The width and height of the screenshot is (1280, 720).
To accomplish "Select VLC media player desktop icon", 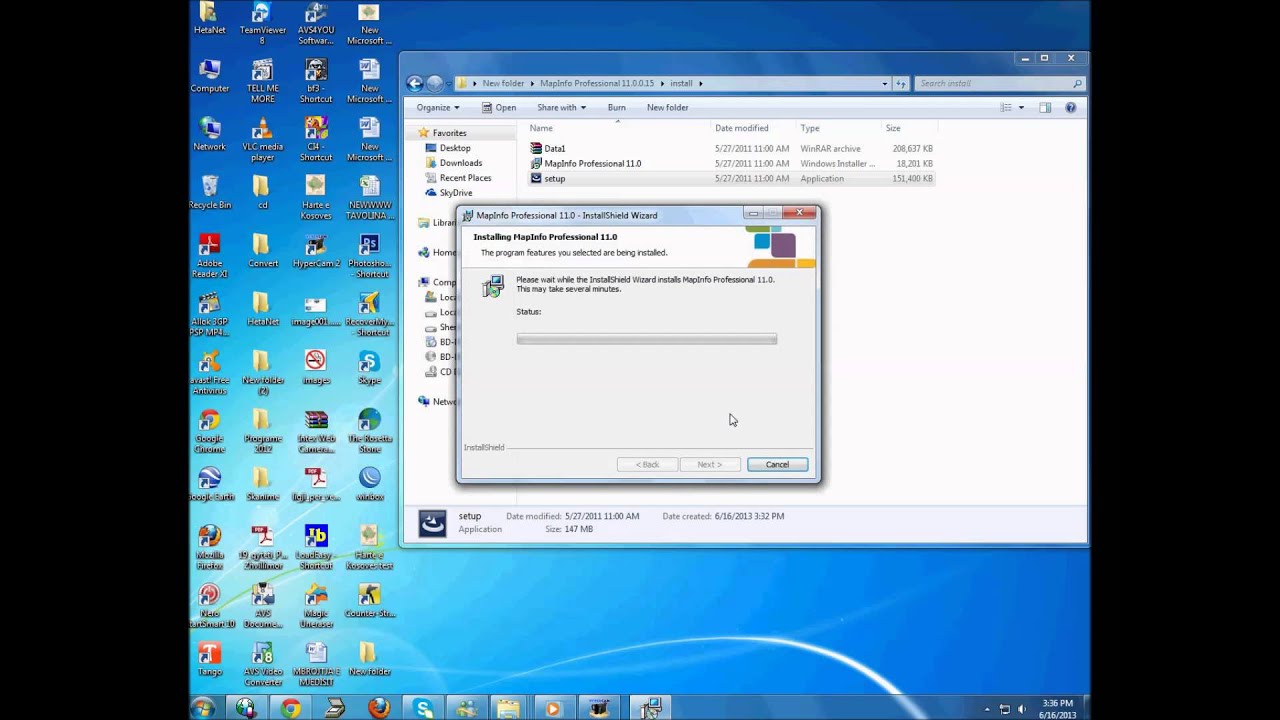I will 262,140.
